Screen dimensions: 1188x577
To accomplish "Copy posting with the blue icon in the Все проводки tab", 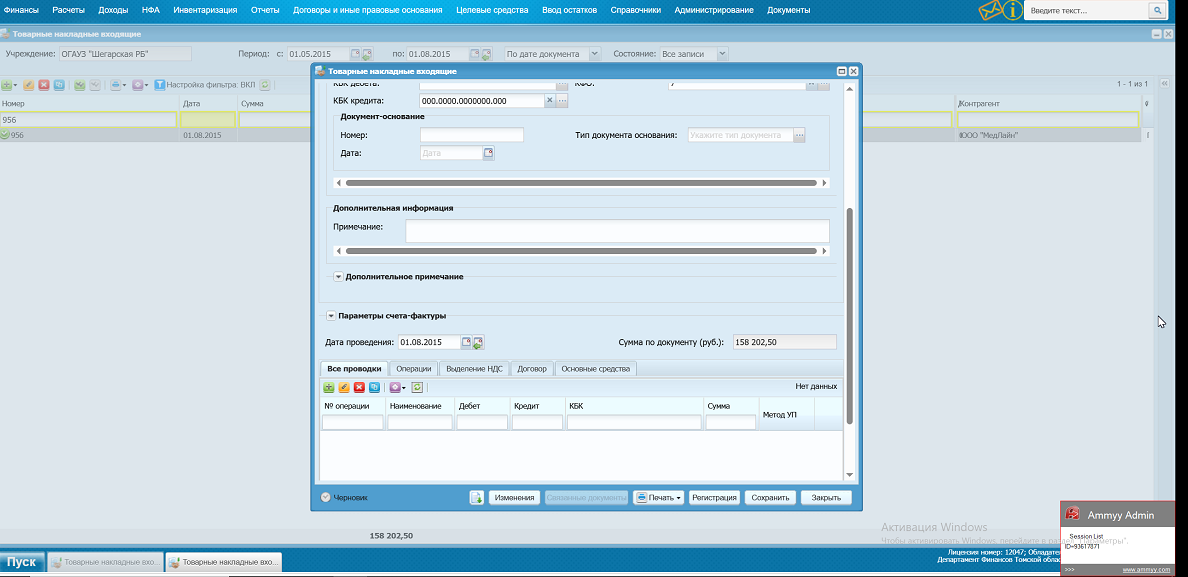I will (374, 387).
